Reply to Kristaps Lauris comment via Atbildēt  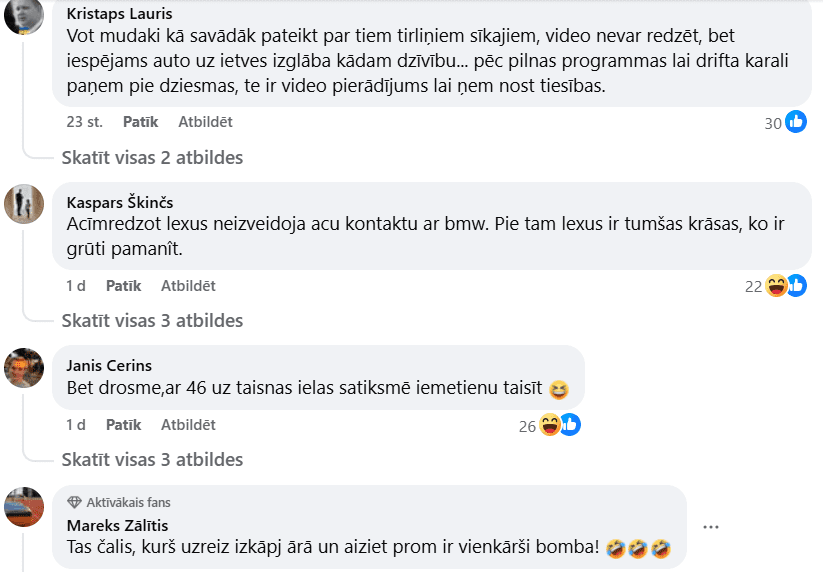click(205, 122)
